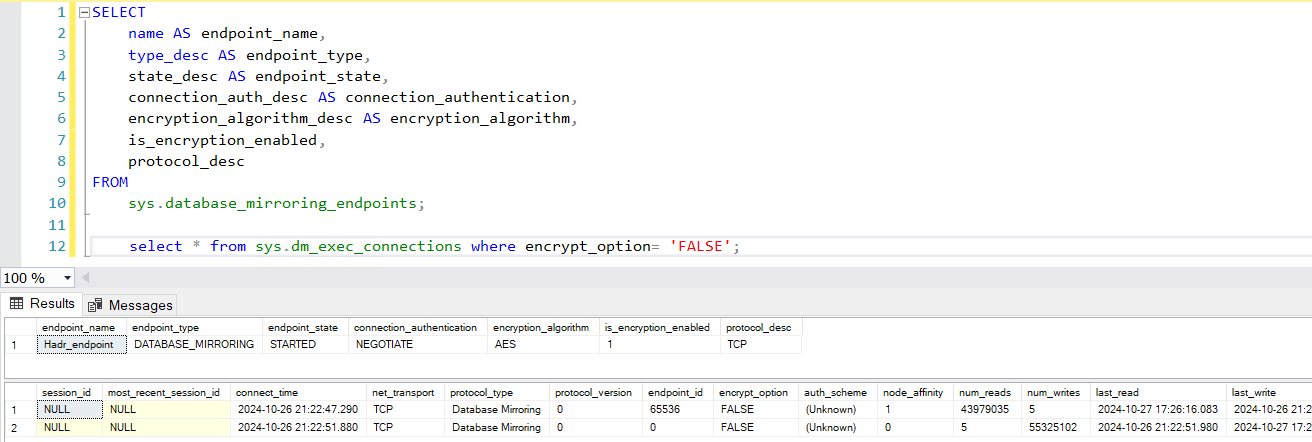Image resolution: width=1312 pixels, height=442 pixels.
Task: Click the is_encryption_enabled column header
Action: (661, 327)
